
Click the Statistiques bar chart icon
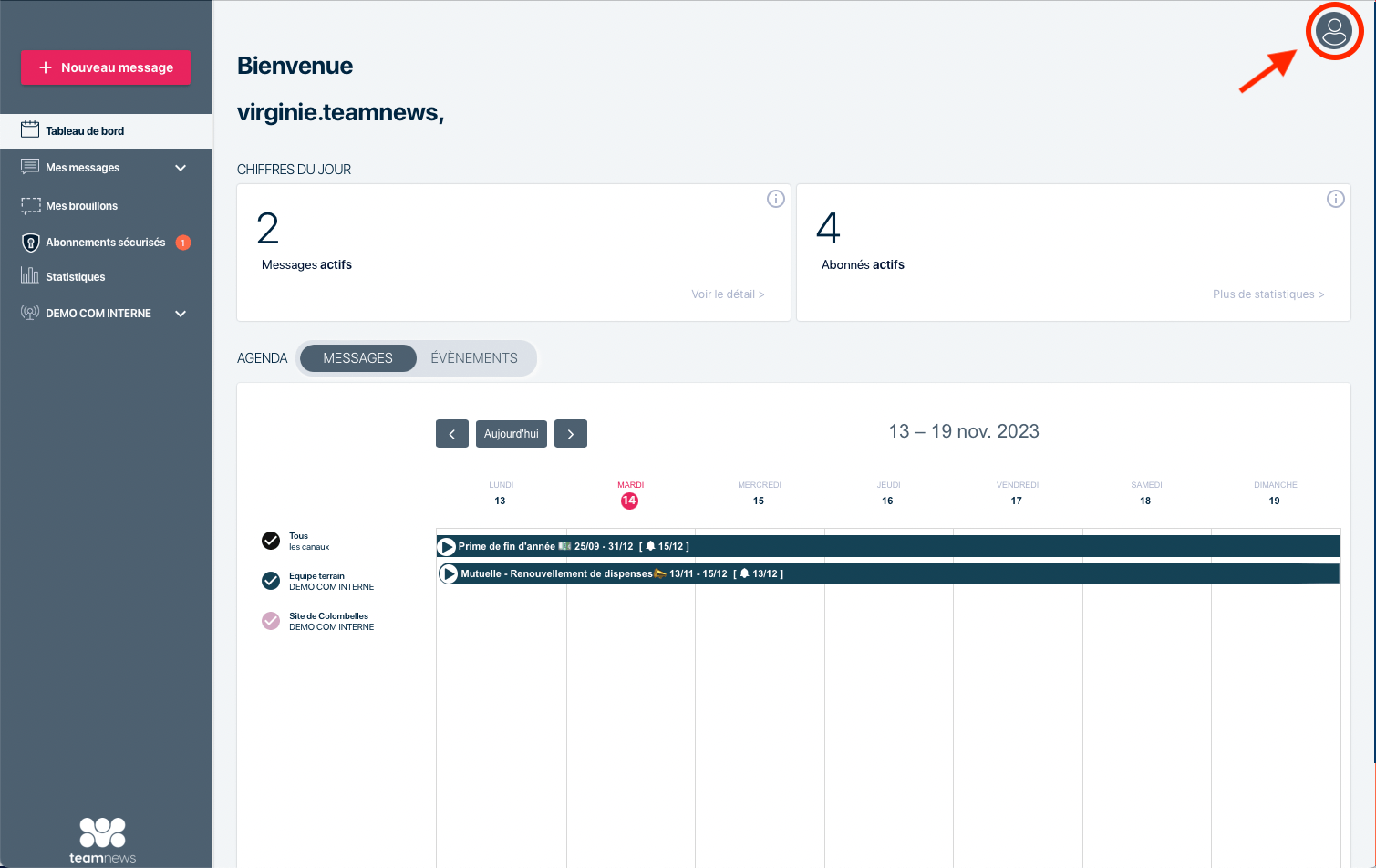(x=30, y=276)
